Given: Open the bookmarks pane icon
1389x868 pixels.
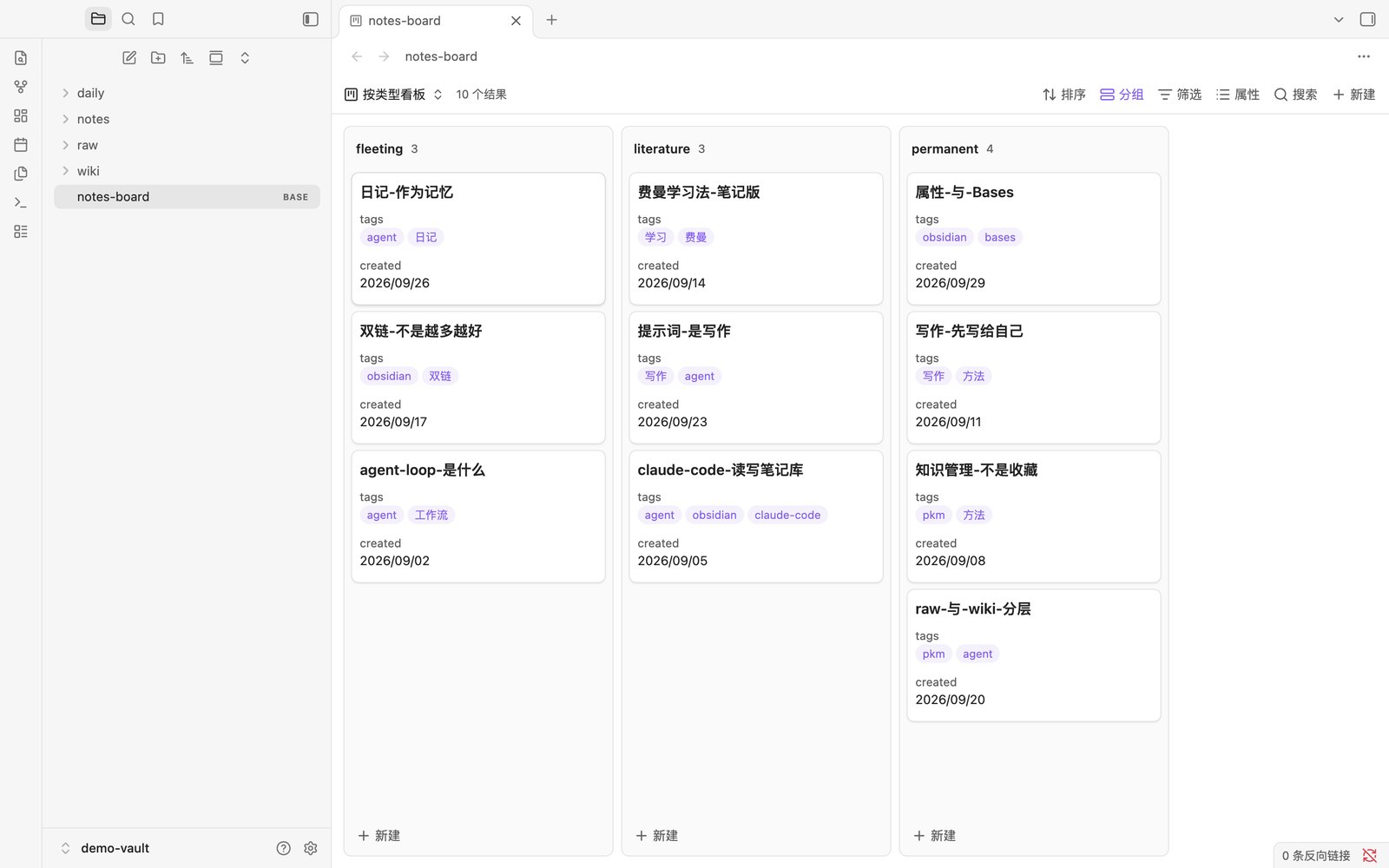Looking at the screenshot, I should tap(158, 19).
